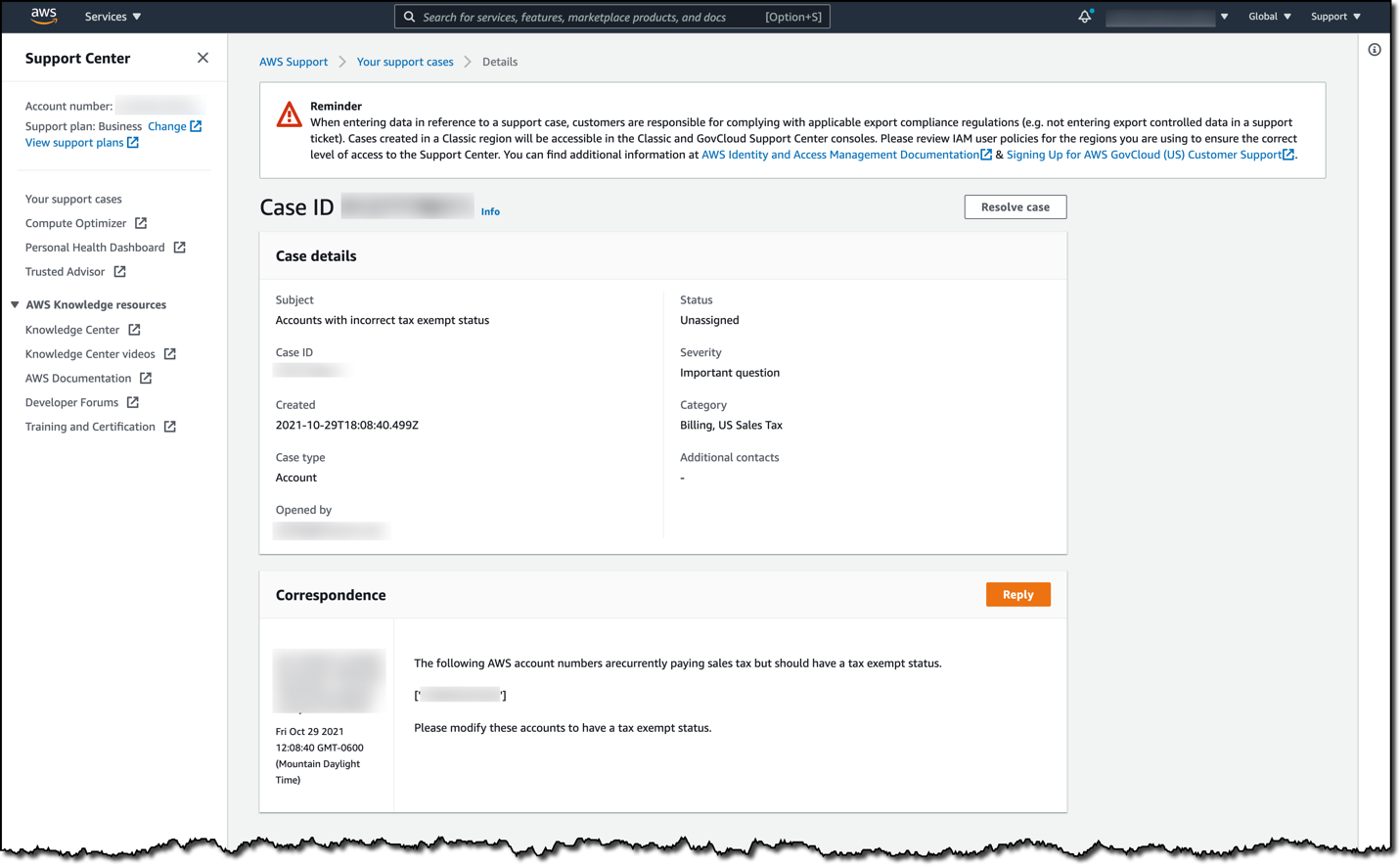
Task: Click external link icon beside Trusted Advisor
Action: click(119, 272)
